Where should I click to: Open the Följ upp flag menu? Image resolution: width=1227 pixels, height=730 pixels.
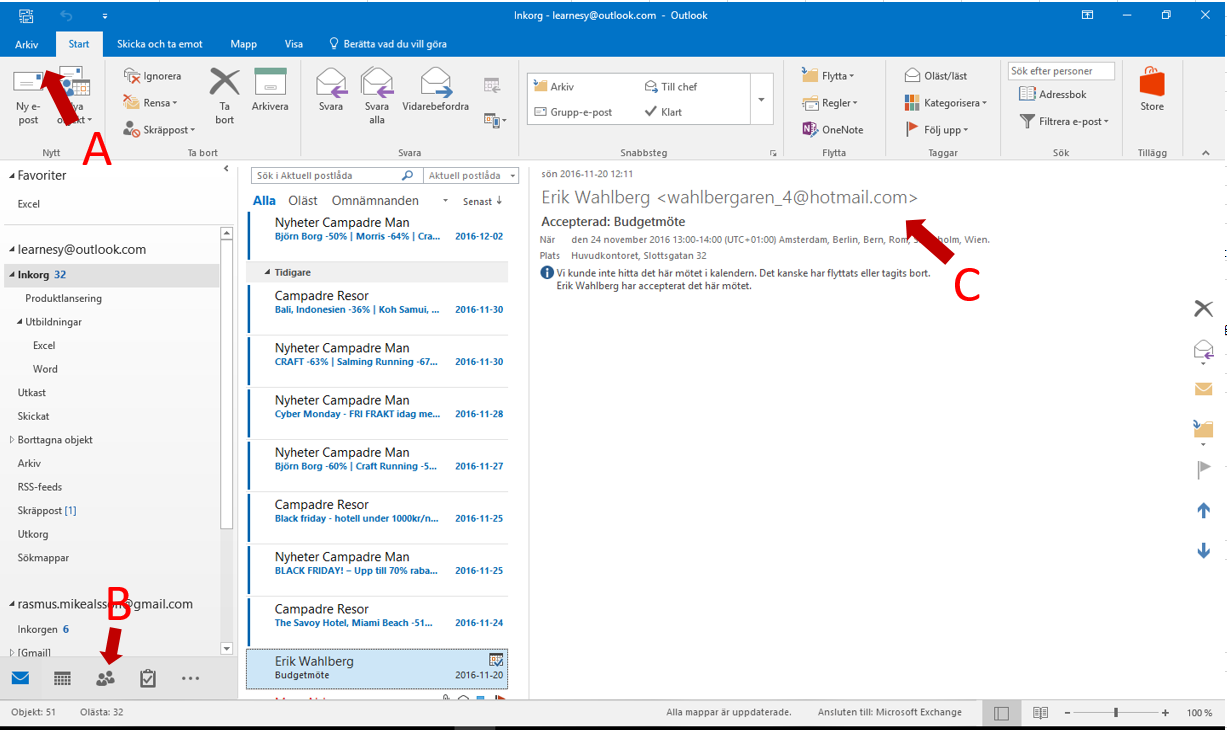[936, 129]
